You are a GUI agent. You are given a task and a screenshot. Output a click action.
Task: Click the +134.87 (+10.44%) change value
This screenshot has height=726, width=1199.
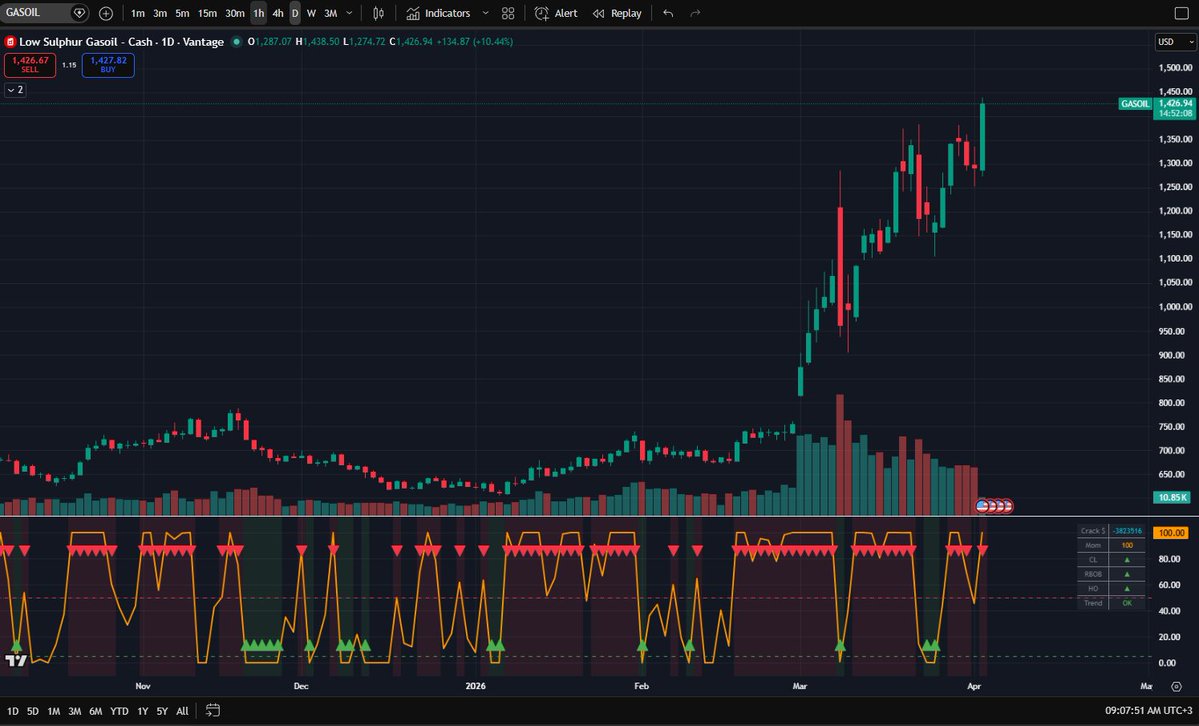475,41
